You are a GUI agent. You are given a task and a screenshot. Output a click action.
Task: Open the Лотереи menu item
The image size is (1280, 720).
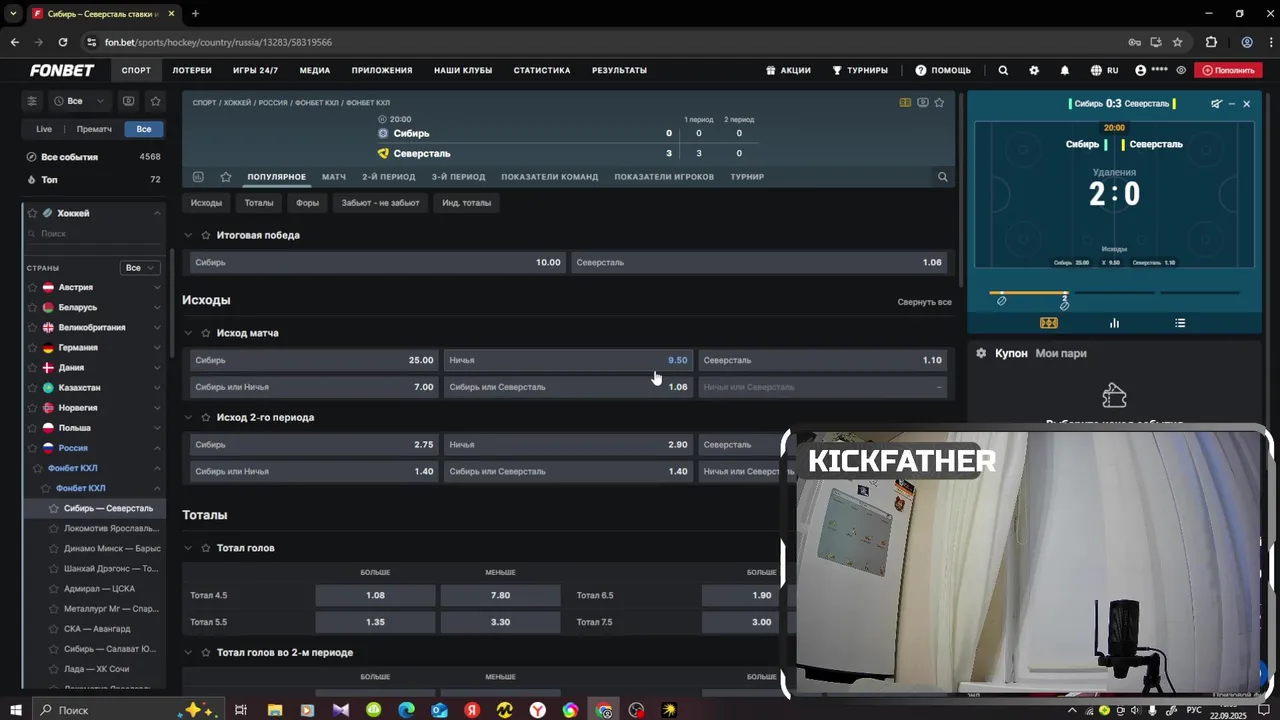pos(192,70)
